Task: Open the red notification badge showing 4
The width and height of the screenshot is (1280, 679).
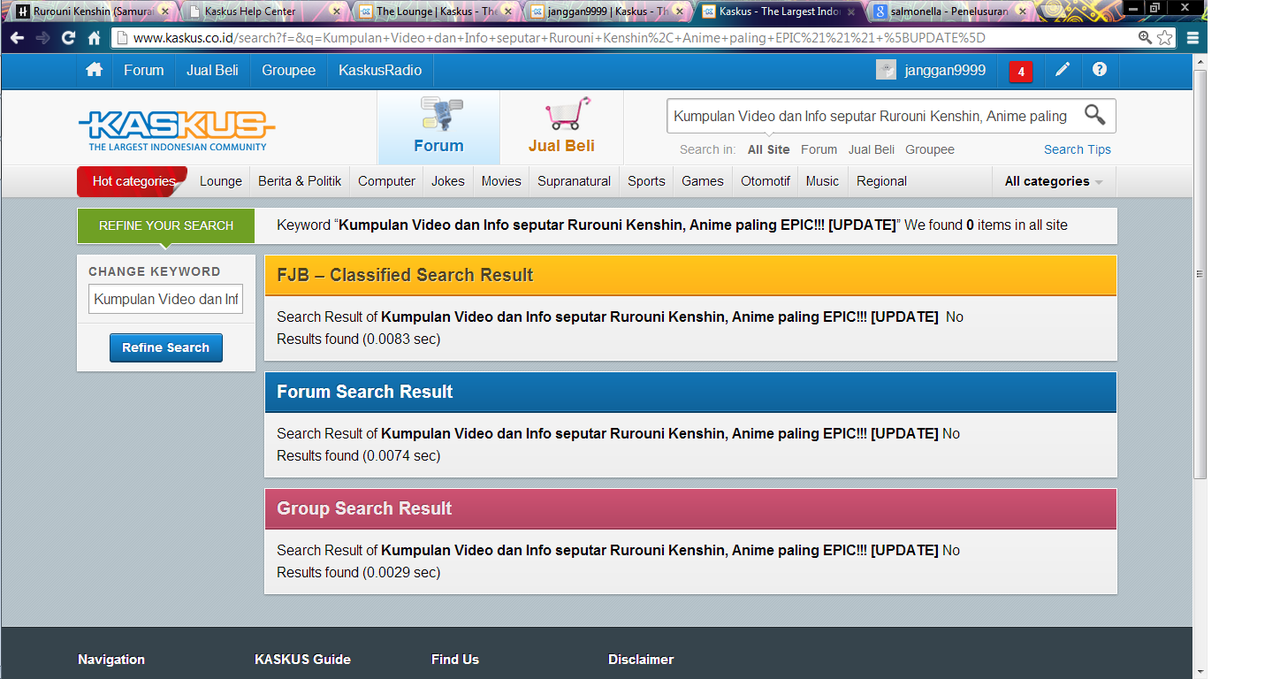Action: pos(1021,71)
